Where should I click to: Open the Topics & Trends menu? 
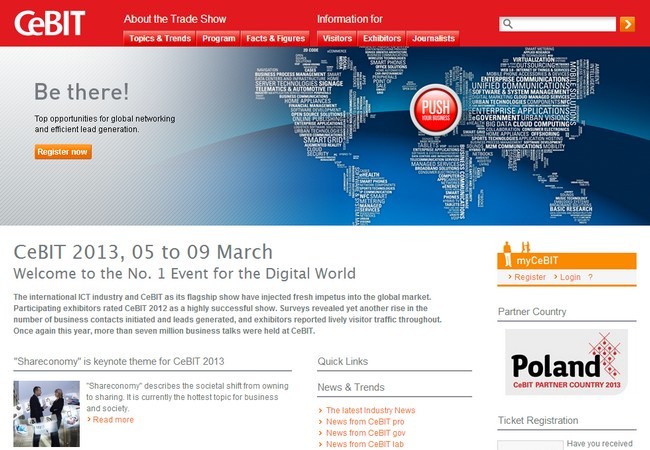tap(160, 39)
